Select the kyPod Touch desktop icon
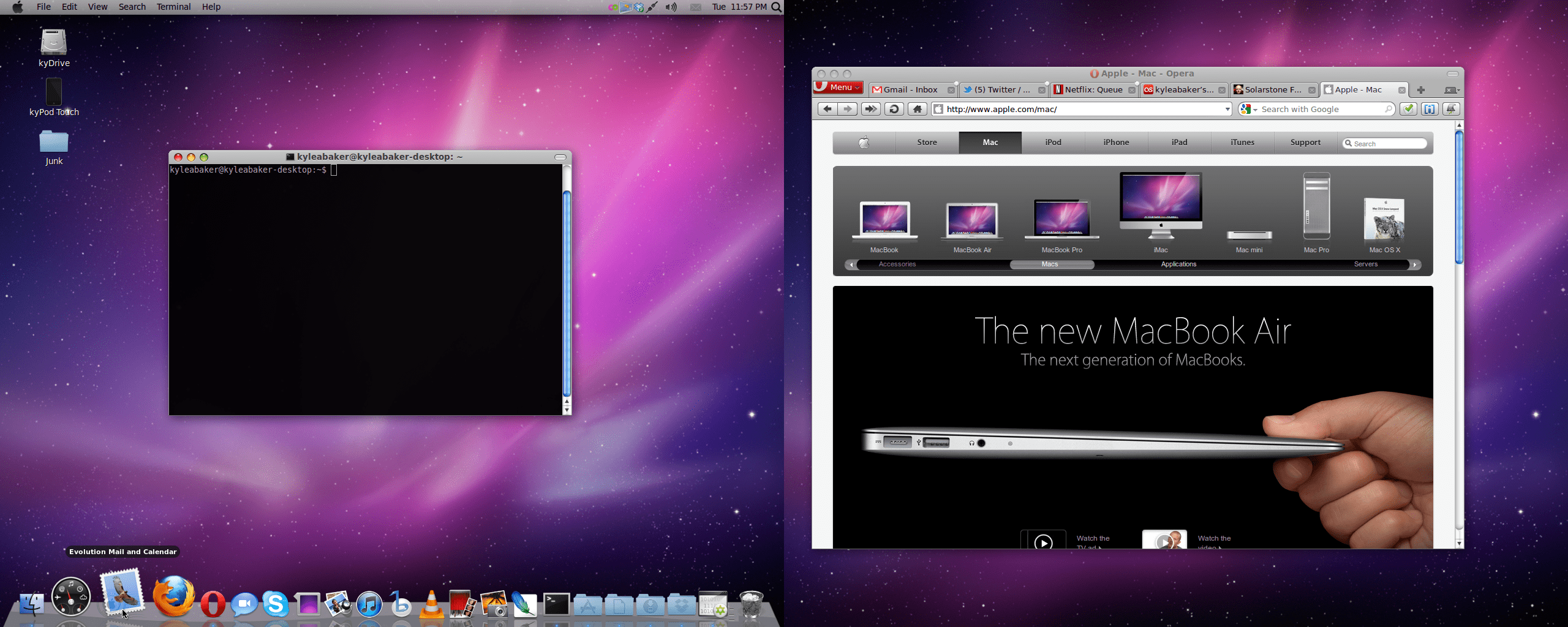 tap(54, 97)
